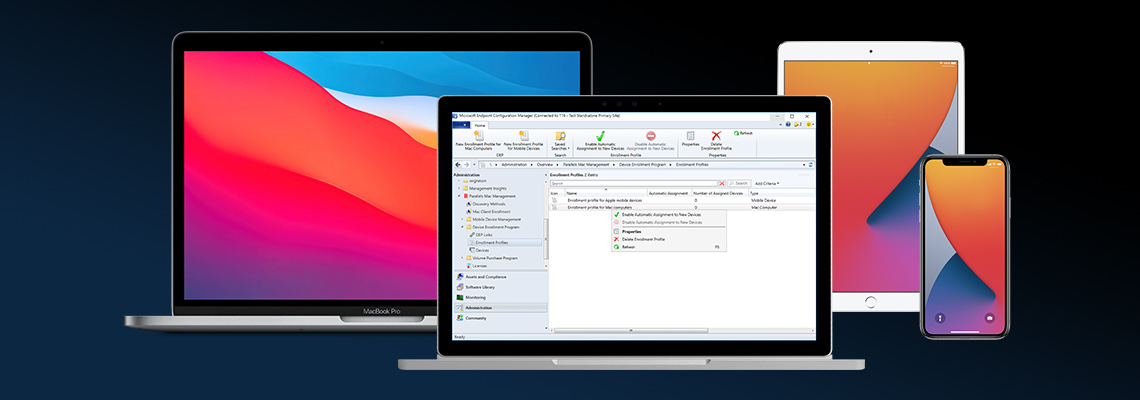Click the Search input field
The image size is (1140, 400).
click(x=633, y=183)
